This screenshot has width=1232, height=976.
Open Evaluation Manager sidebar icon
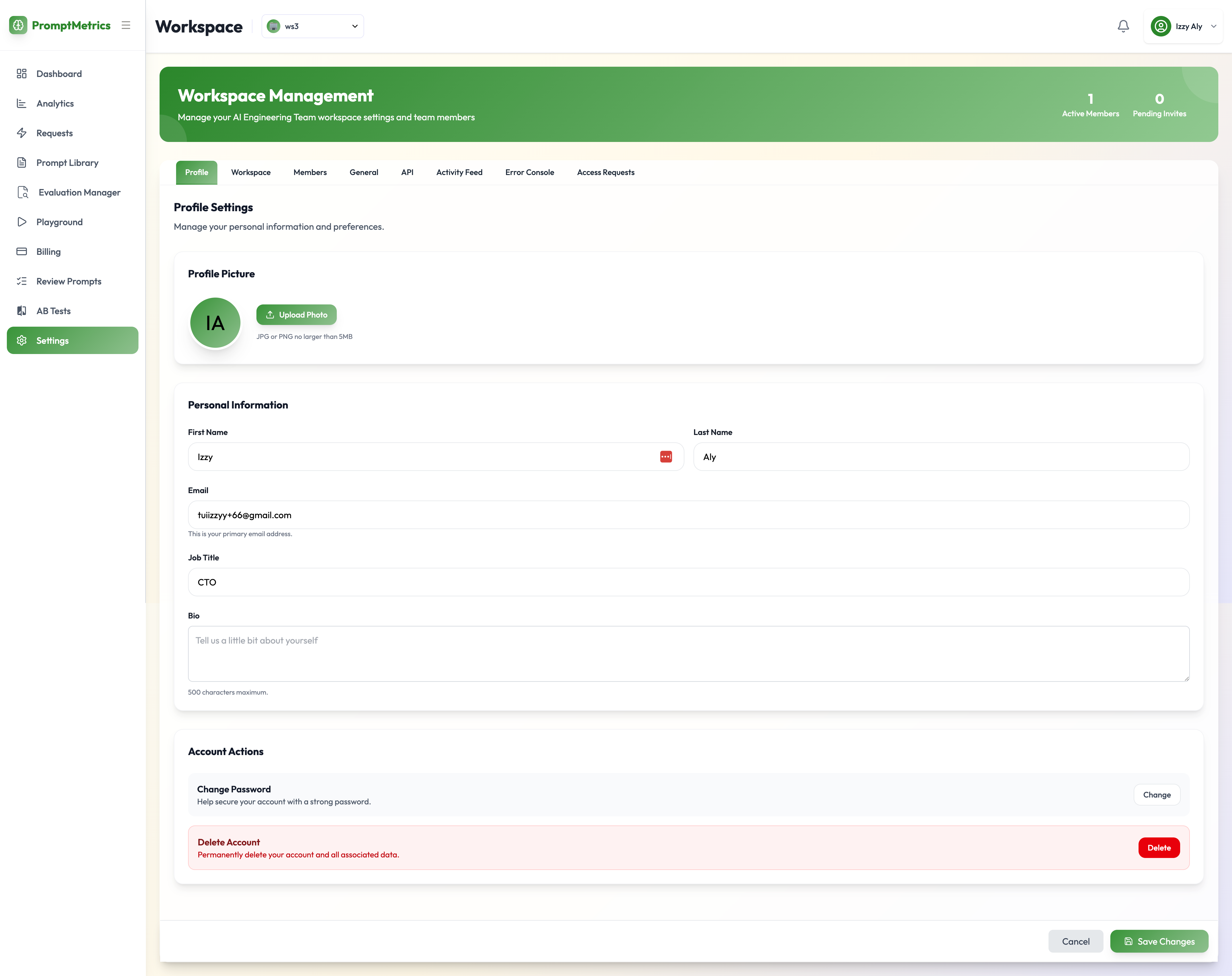23,193
